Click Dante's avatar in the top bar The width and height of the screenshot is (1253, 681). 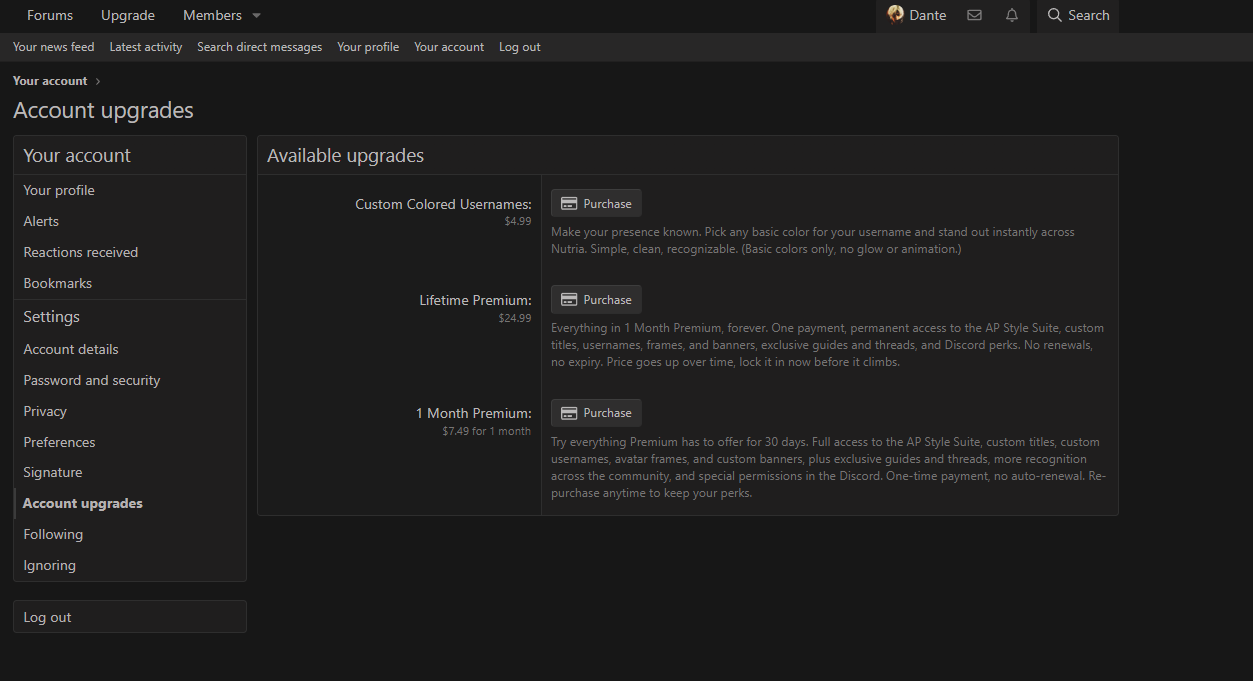(895, 14)
